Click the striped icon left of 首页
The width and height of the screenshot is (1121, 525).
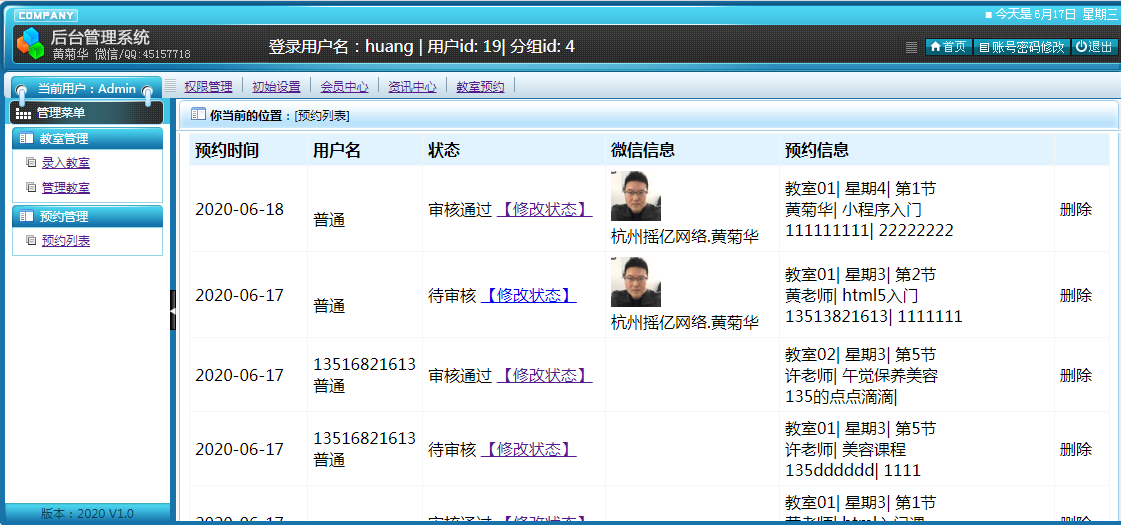pyautogui.click(x=911, y=47)
